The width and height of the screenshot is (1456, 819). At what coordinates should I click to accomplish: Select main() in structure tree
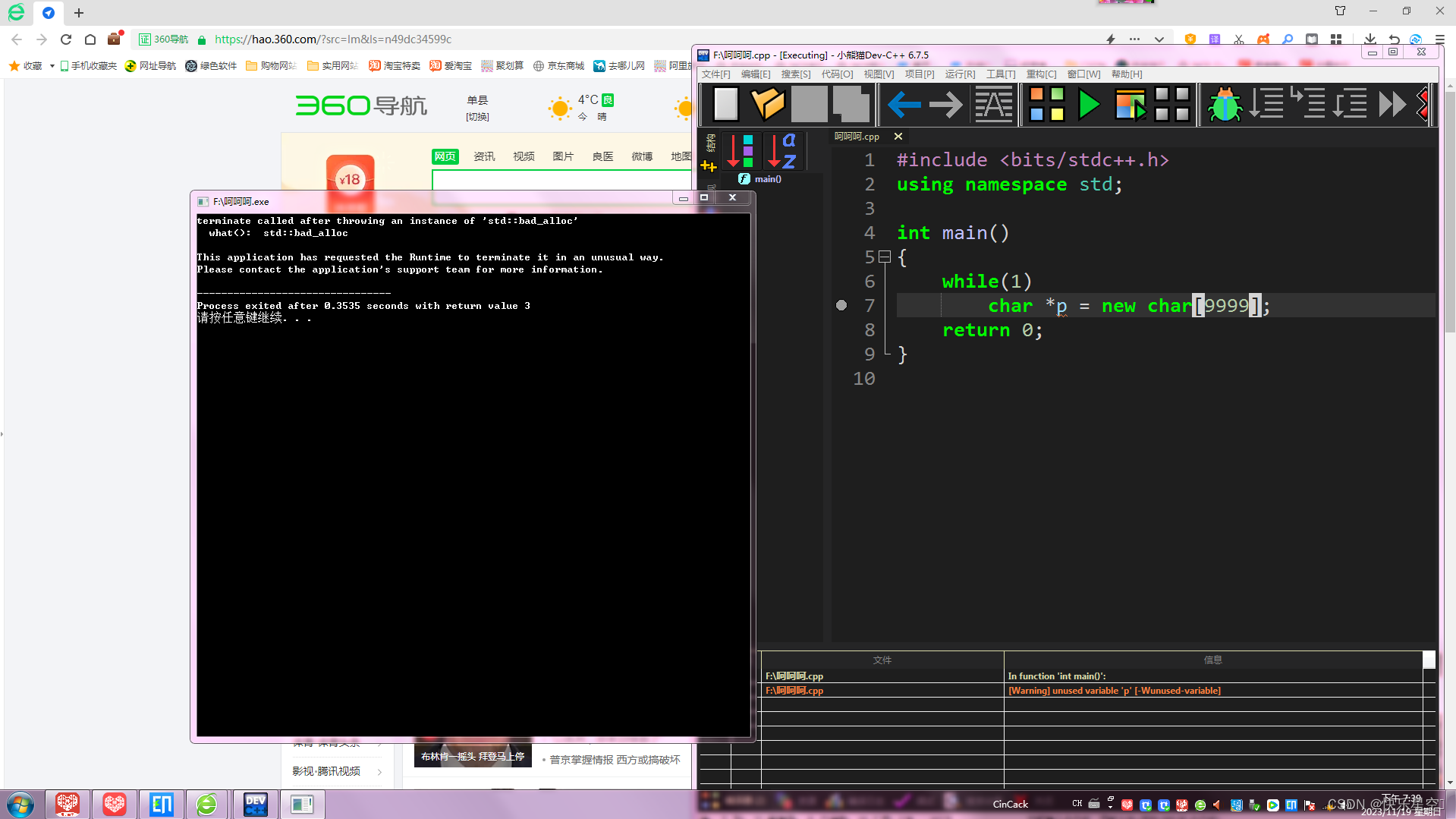pyautogui.click(x=768, y=179)
